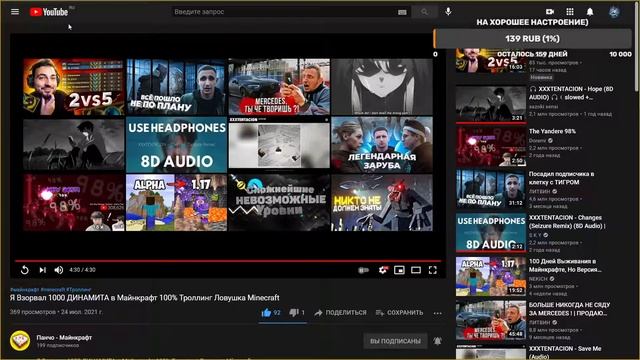Open XXXTENTACION - Changes sidebar video
This screenshot has width=640, height=360.
coord(567,222)
